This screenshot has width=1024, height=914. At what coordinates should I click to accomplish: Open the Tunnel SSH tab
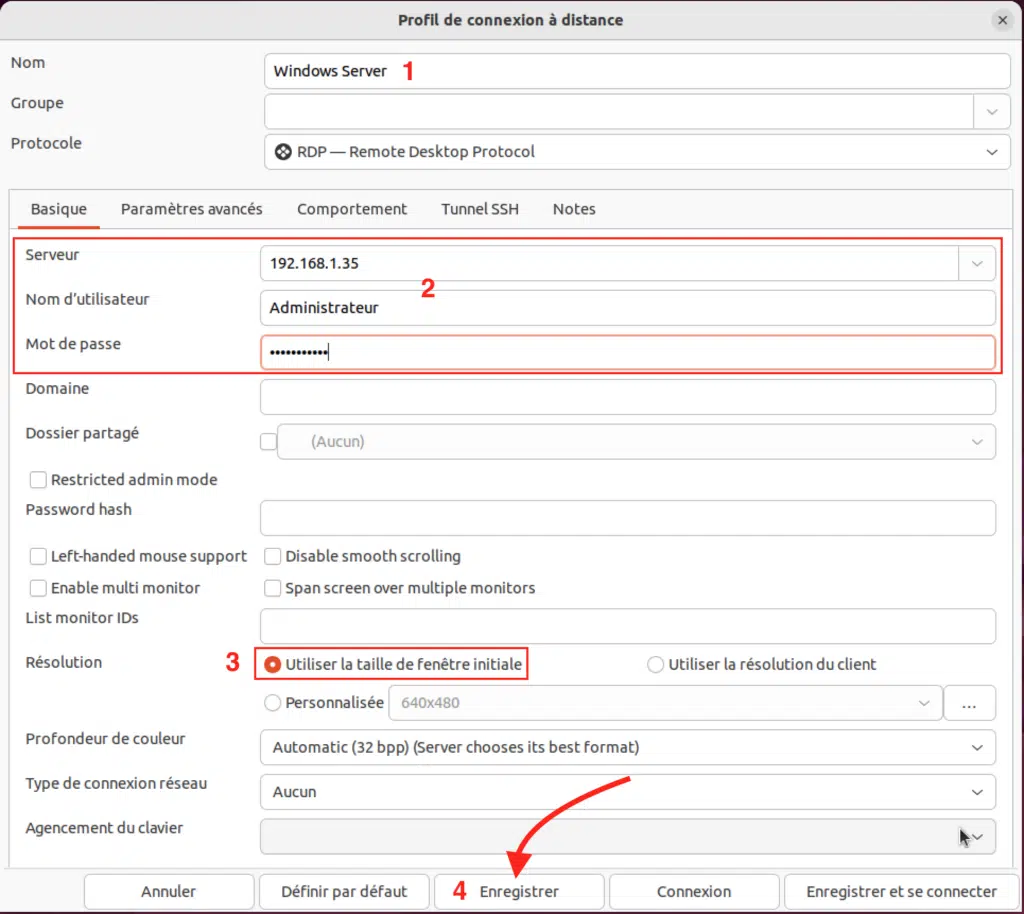coord(479,209)
